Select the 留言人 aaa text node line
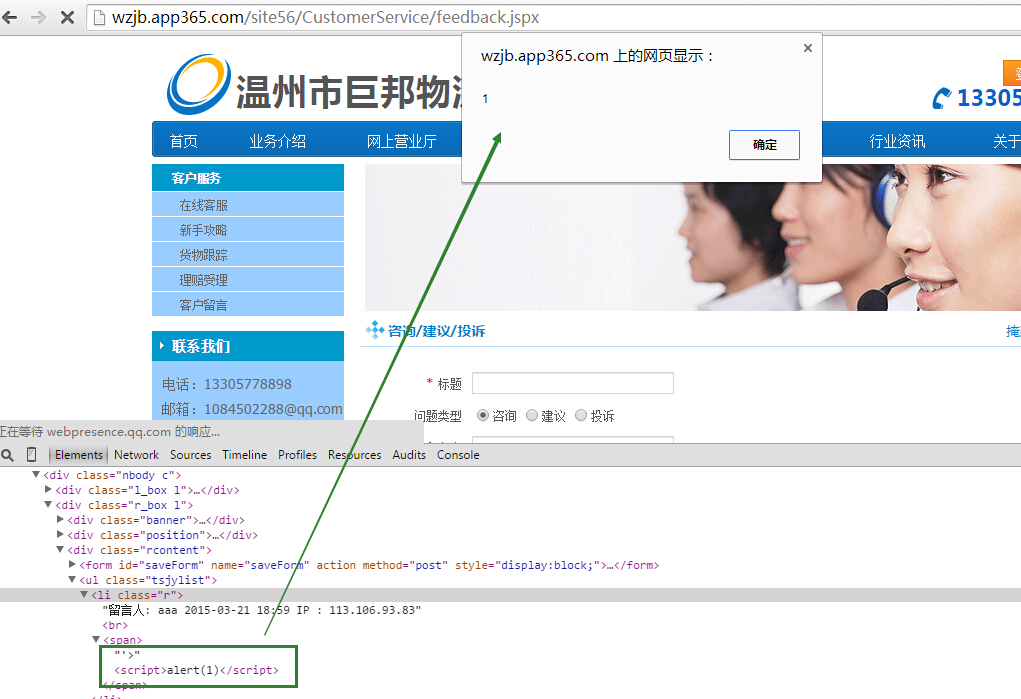The width and height of the screenshot is (1021, 699). coord(262,610)
